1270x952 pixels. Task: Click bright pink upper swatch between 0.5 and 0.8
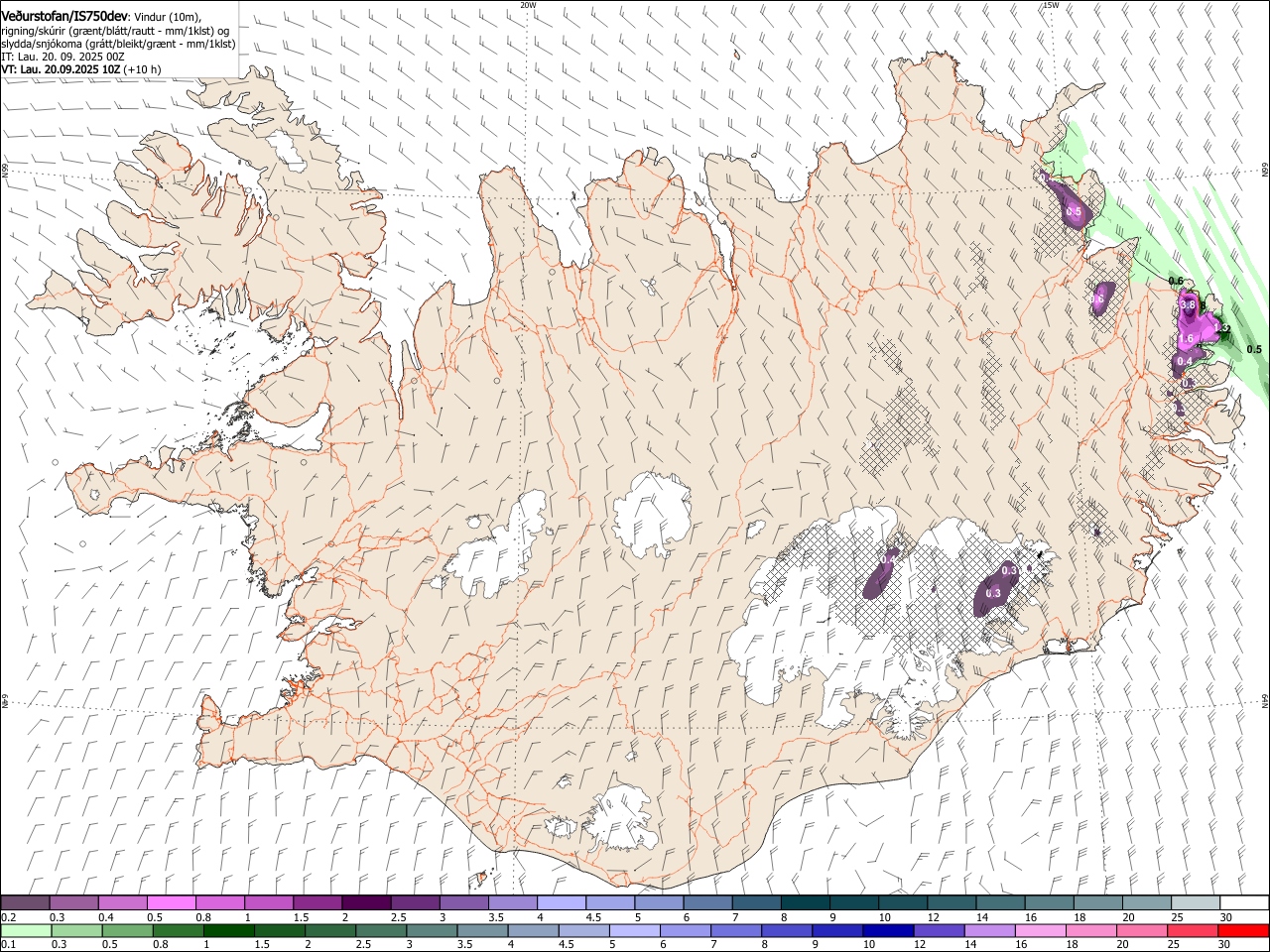(171, 903)
